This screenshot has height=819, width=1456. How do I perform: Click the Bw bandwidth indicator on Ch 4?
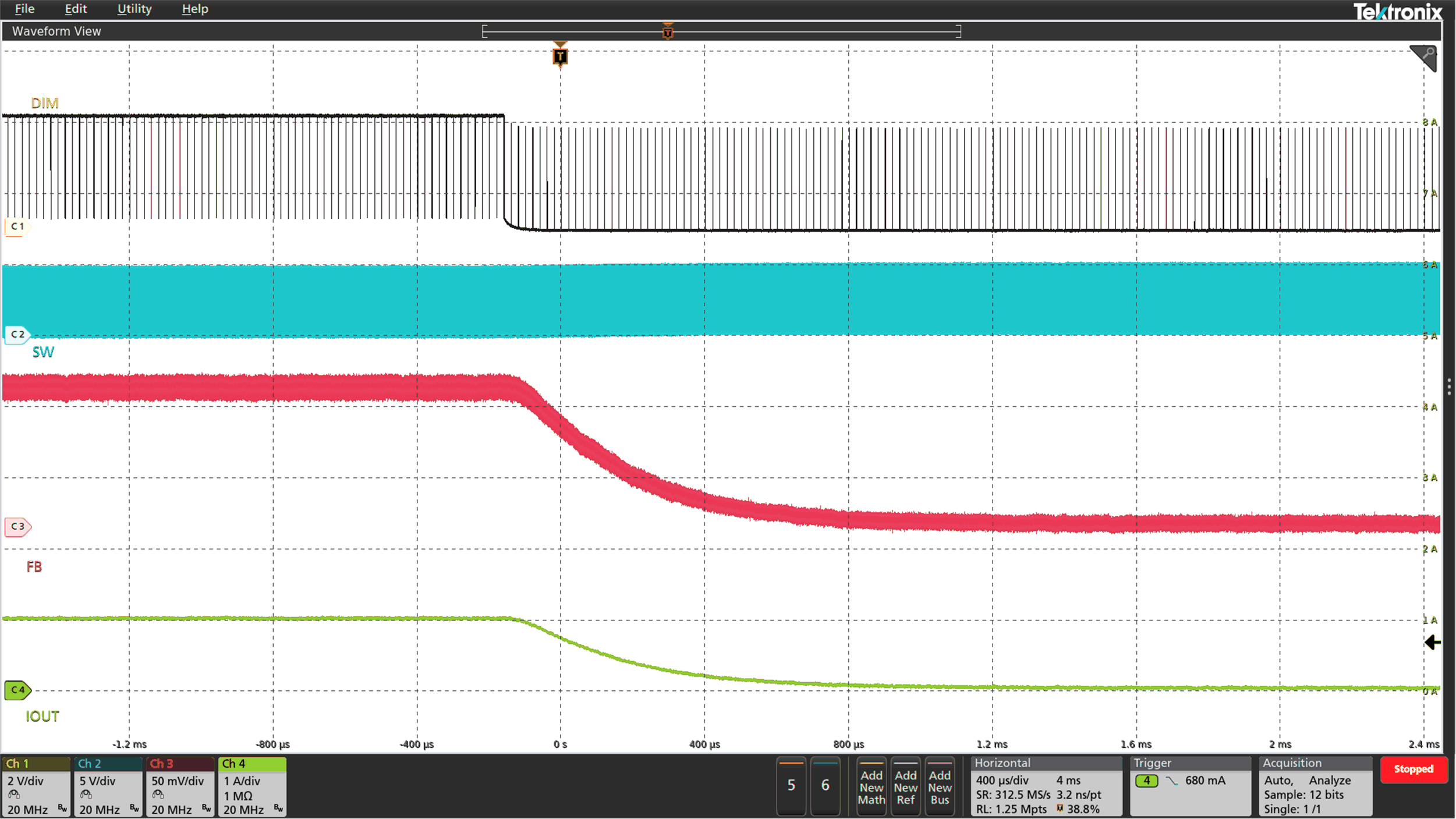coord(277,809)
